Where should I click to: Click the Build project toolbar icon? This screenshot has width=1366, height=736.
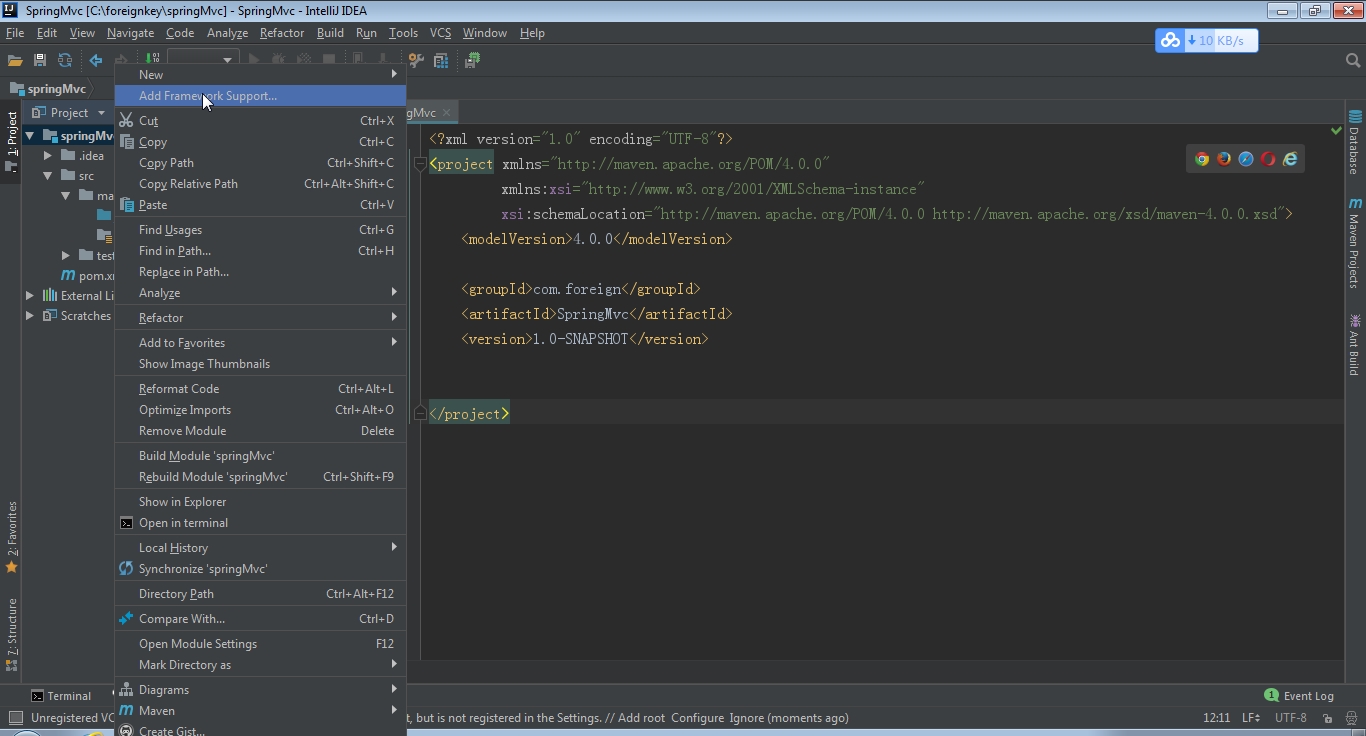(152, 60)
